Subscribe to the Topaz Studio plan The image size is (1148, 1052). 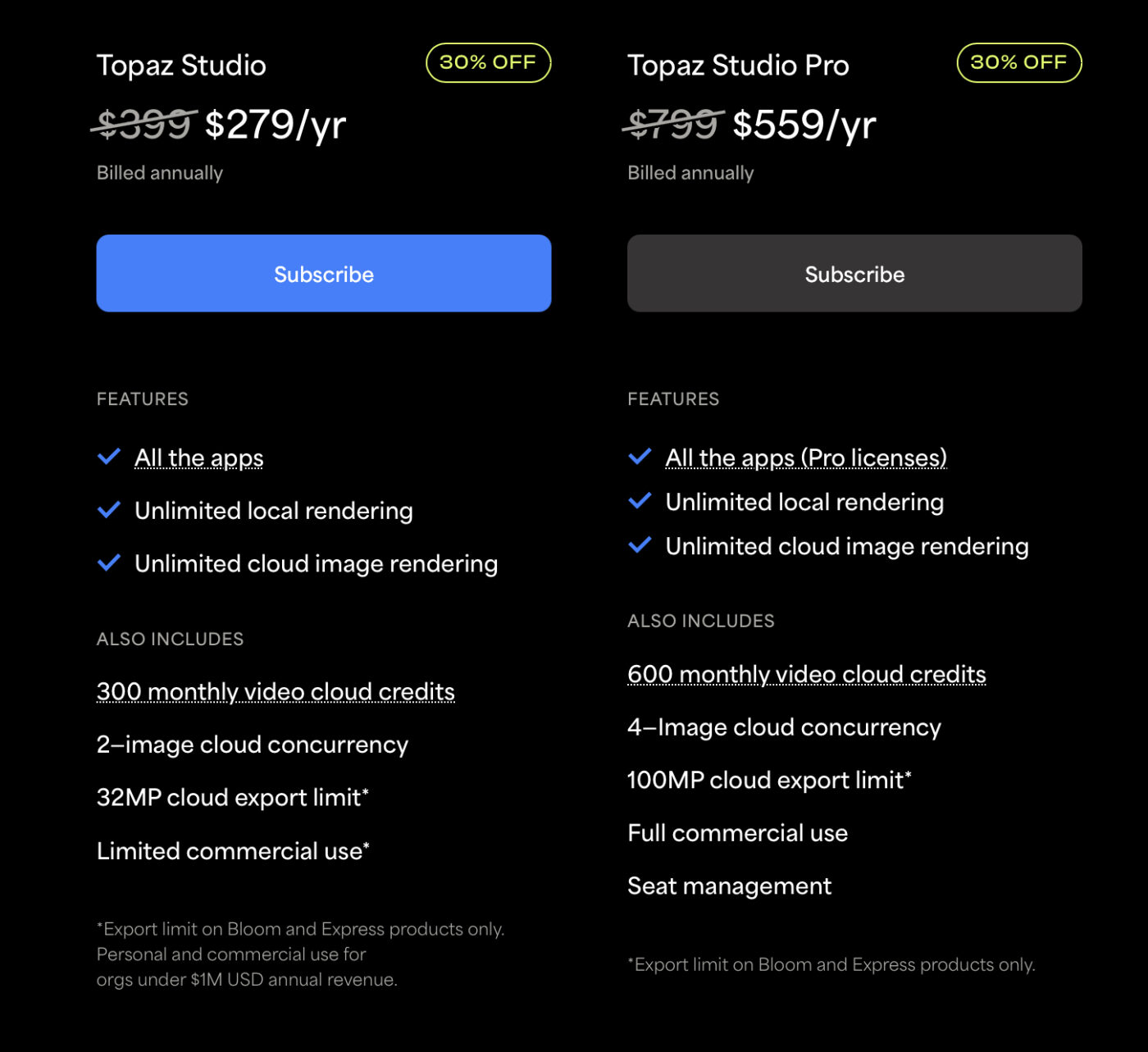click(323, 274)
